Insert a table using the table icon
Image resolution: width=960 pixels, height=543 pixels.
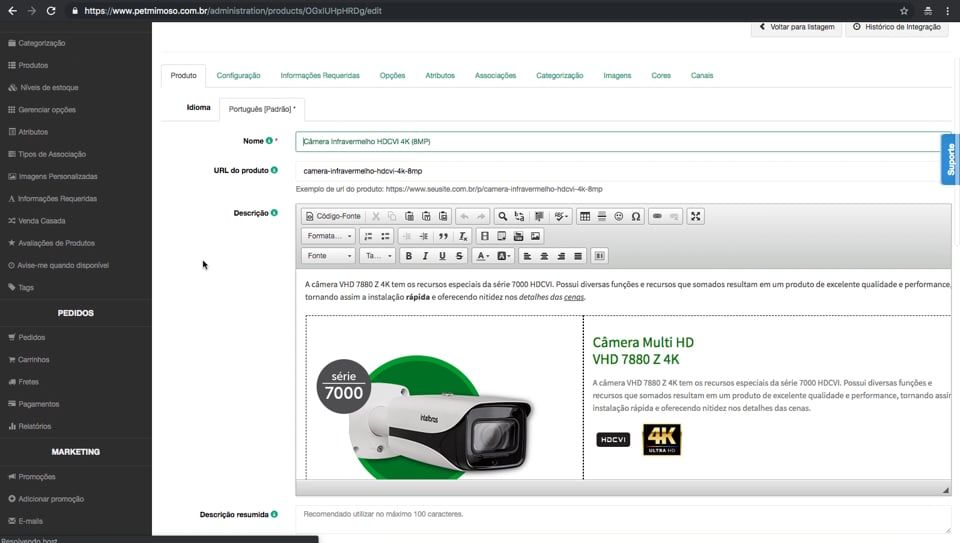pyautogui.click(x=585, y=216)
